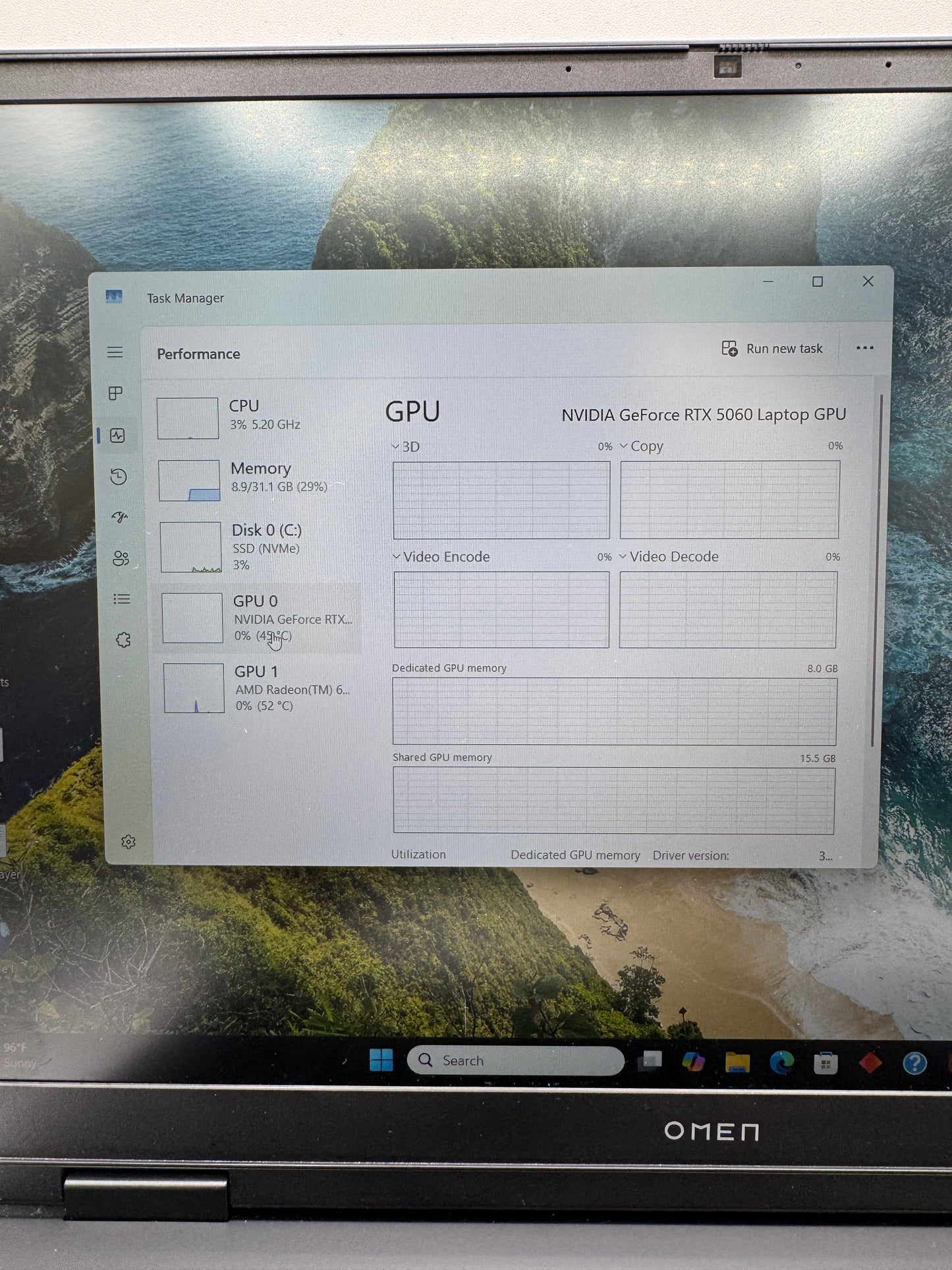Open Task View from the taskbar

pyautogui.click(x=650, y=1061)
